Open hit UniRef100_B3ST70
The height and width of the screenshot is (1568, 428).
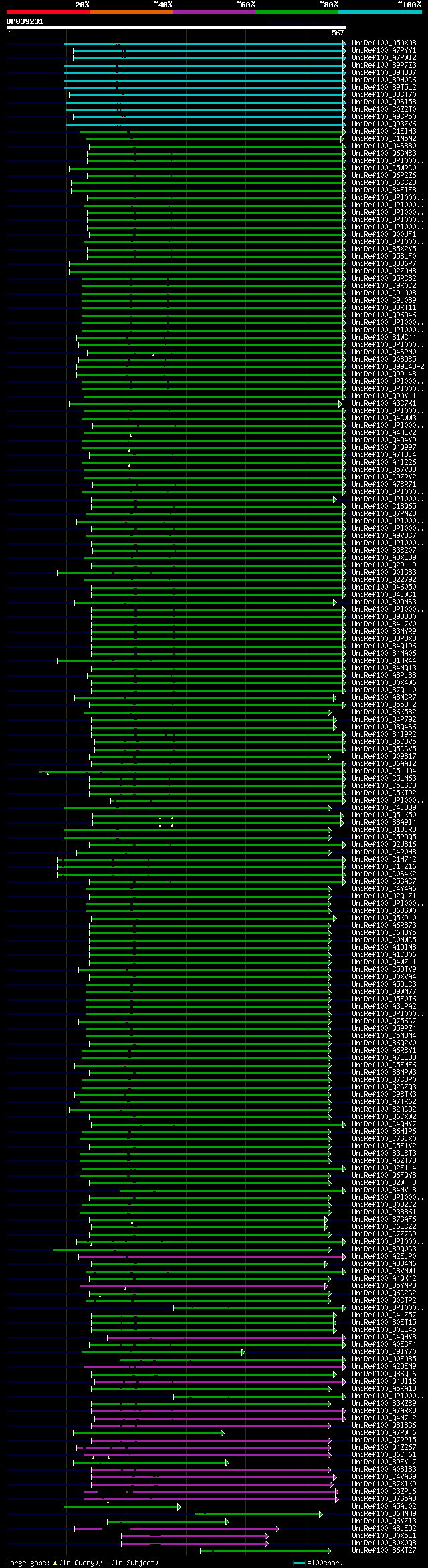(x=384, y=95)
